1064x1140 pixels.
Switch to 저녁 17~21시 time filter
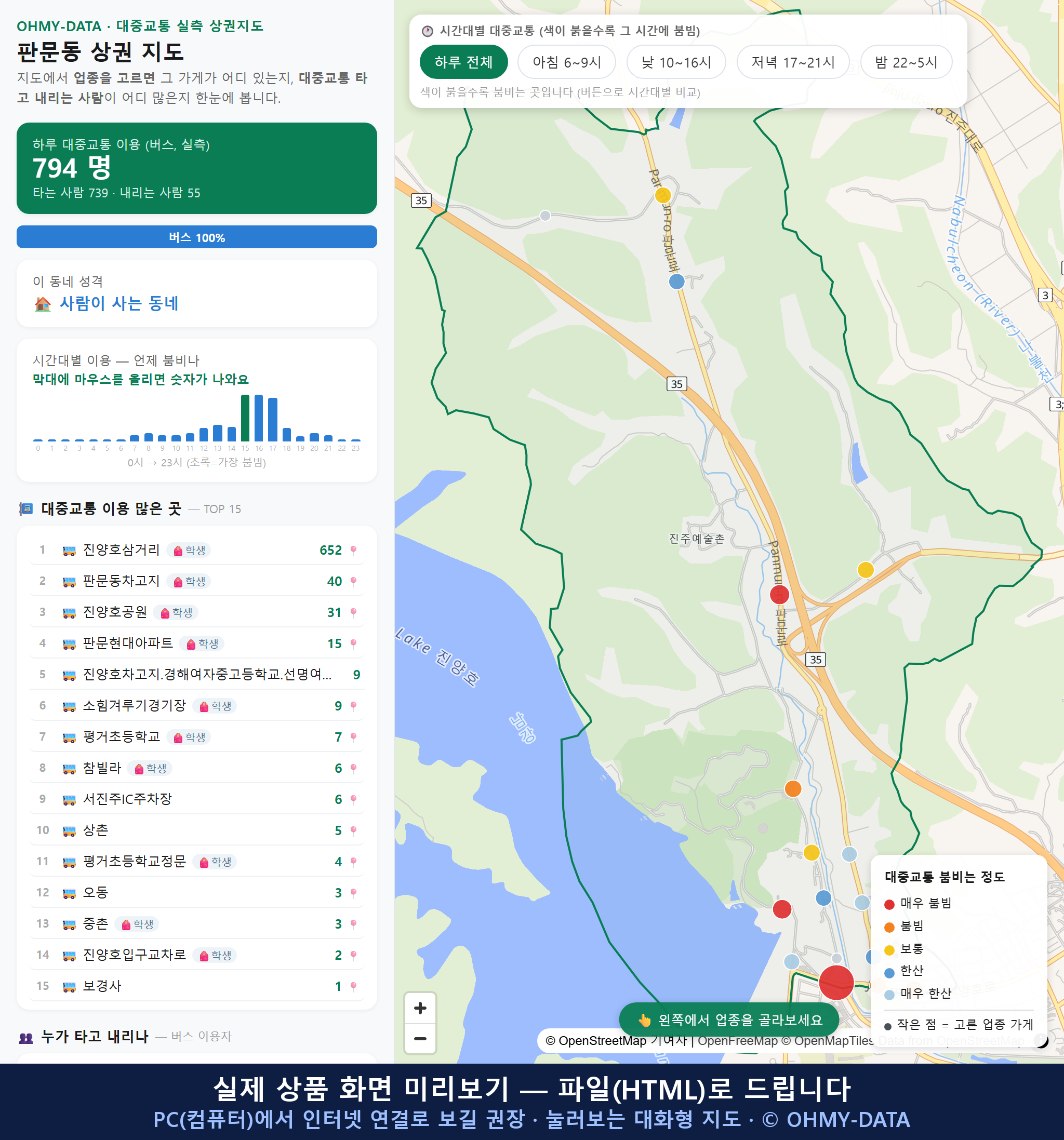793,62
